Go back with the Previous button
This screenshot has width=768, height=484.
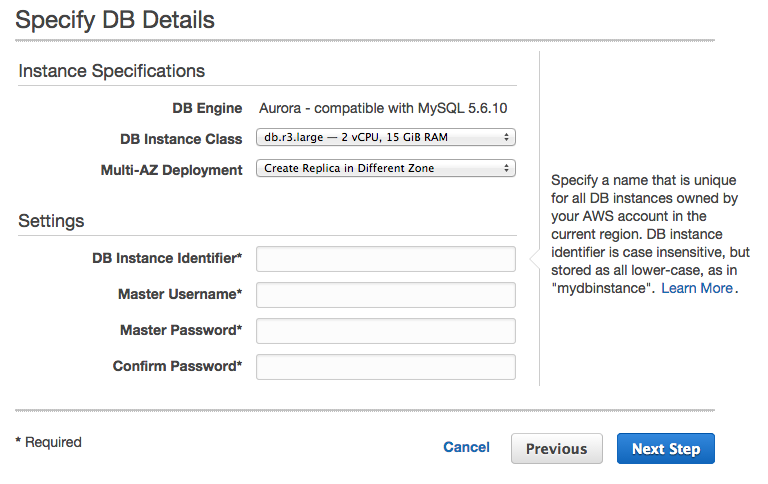point(556,449)
